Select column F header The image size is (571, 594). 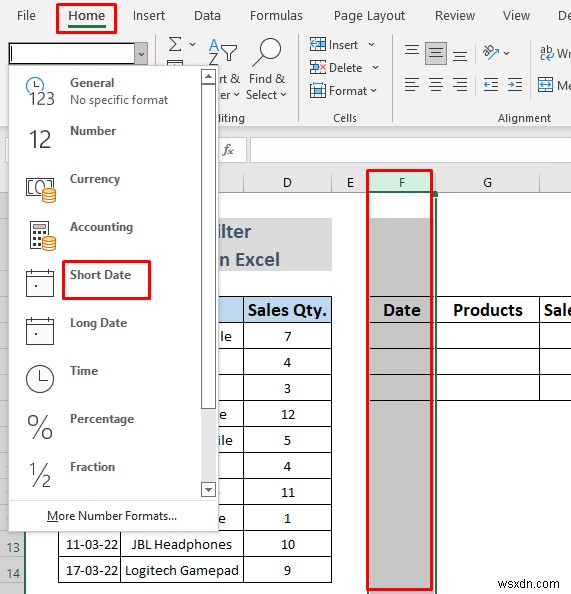[x=402, y=183]
